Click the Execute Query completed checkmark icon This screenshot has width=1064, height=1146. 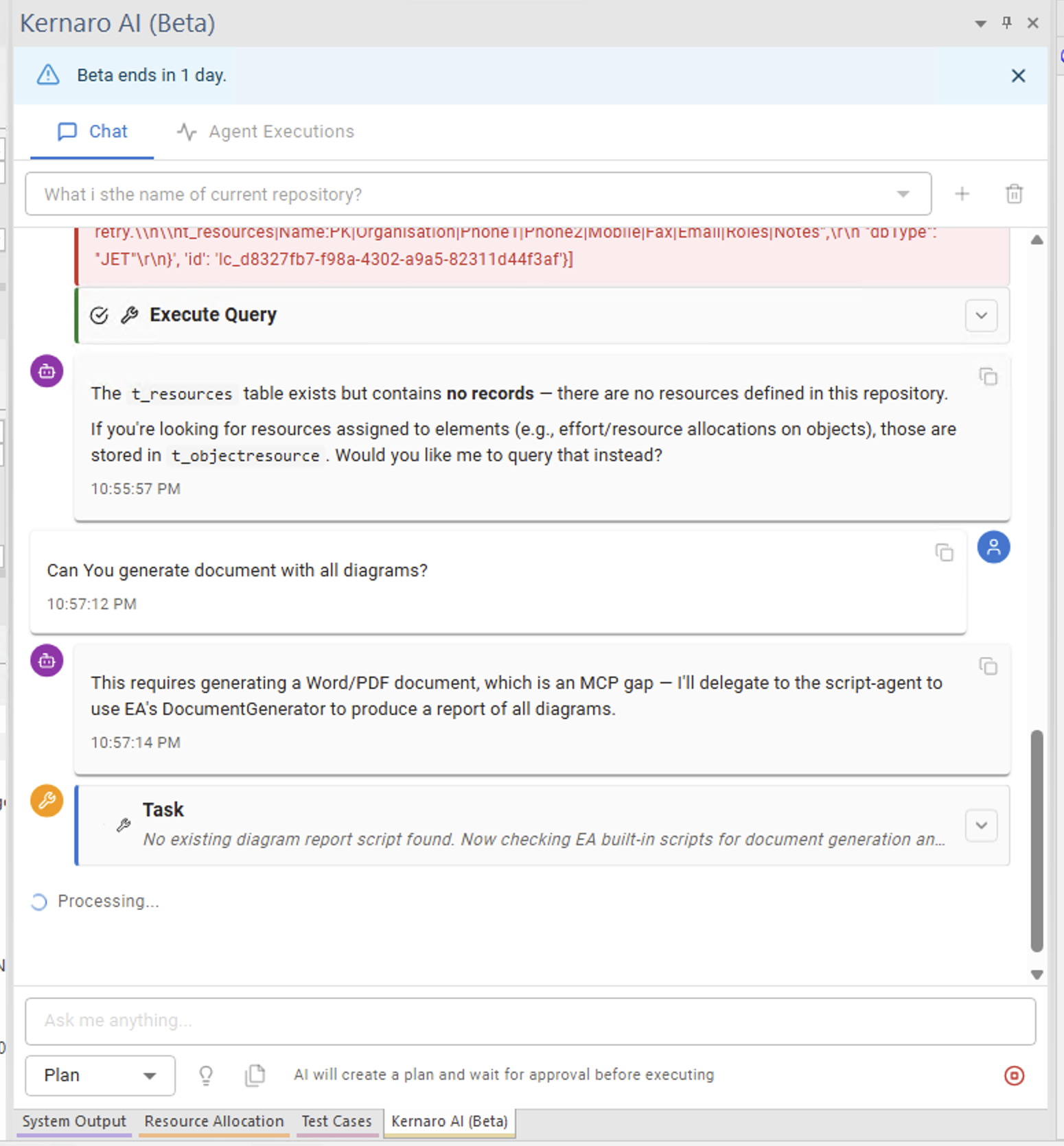click(x=100, y=315)
